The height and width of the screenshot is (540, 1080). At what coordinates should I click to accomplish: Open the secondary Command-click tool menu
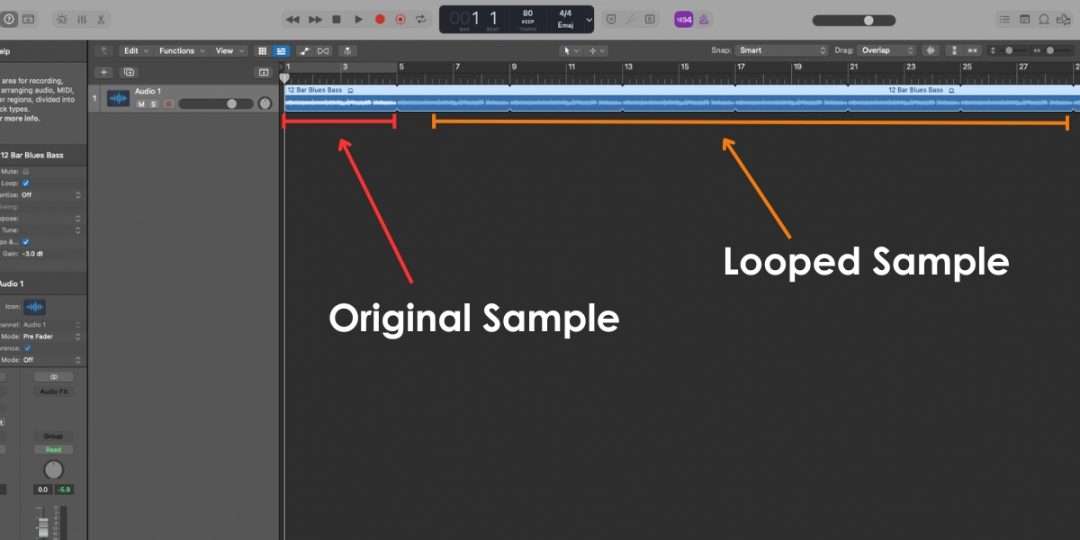click(x=596, y=50)
